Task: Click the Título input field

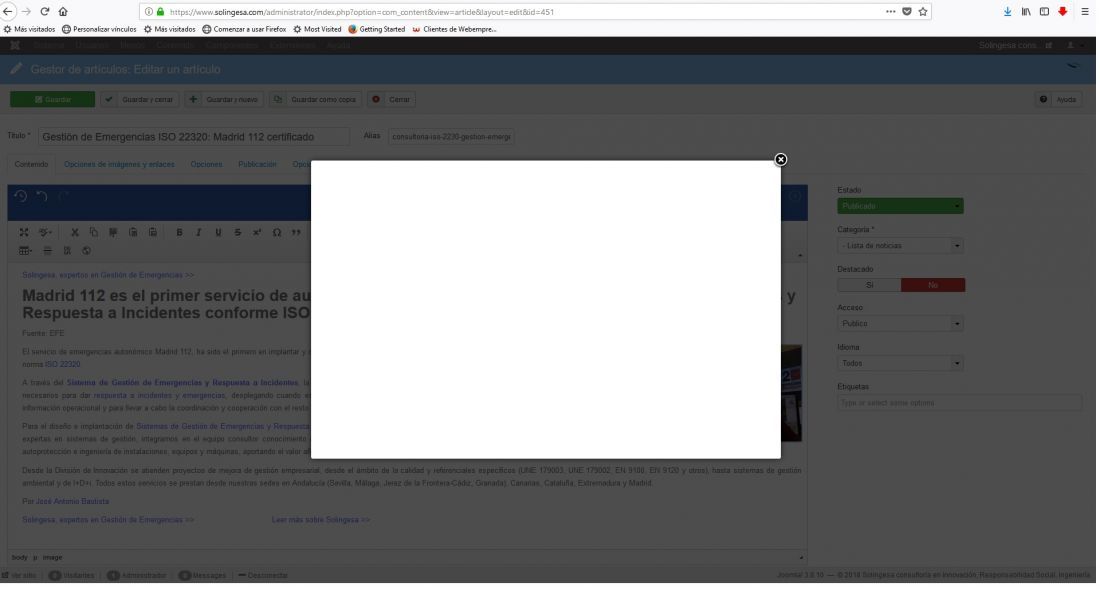Action: coord(193,137)
